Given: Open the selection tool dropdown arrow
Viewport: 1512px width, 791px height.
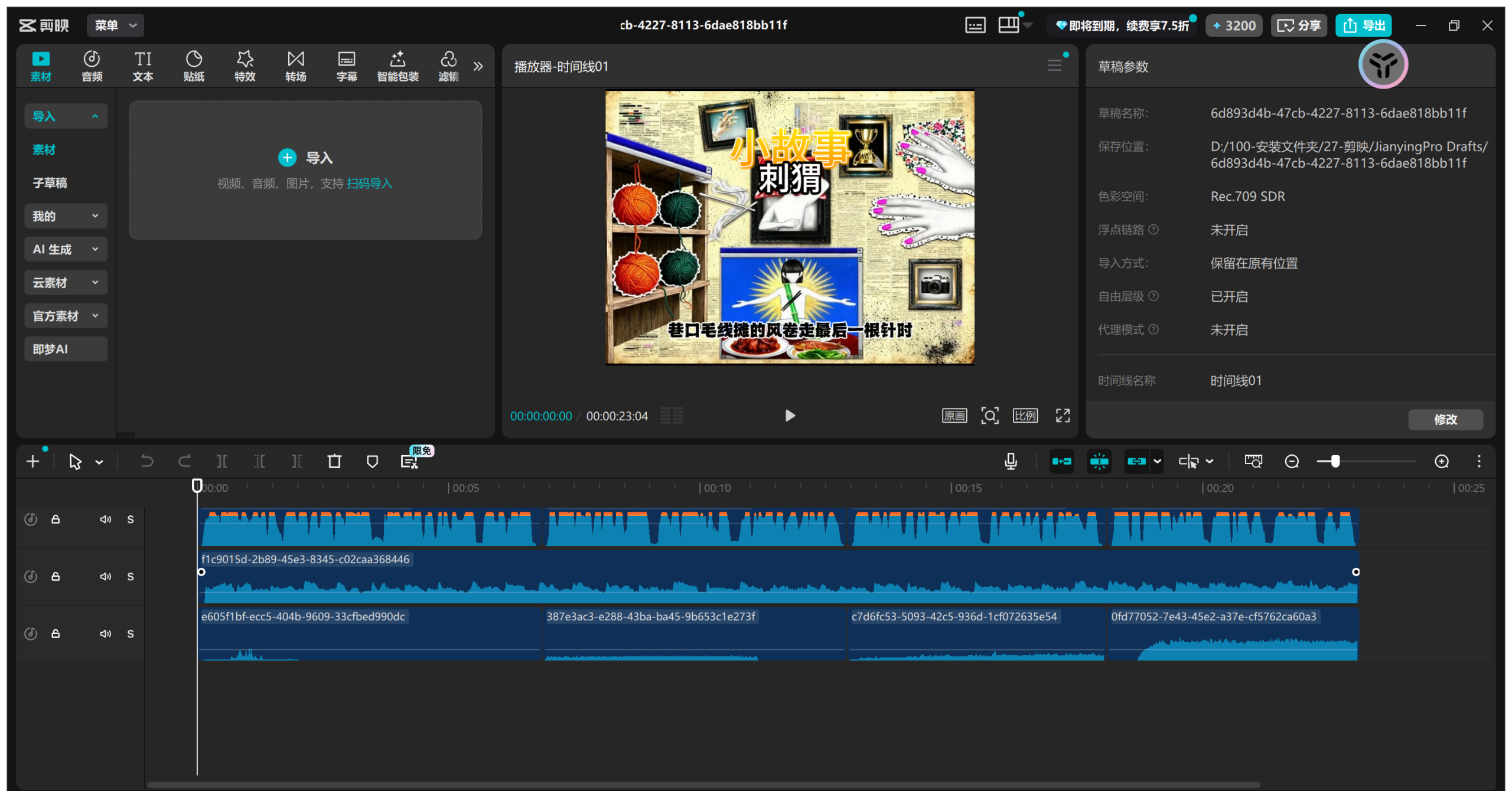Looking at the screenshot, I should point(99,462).
